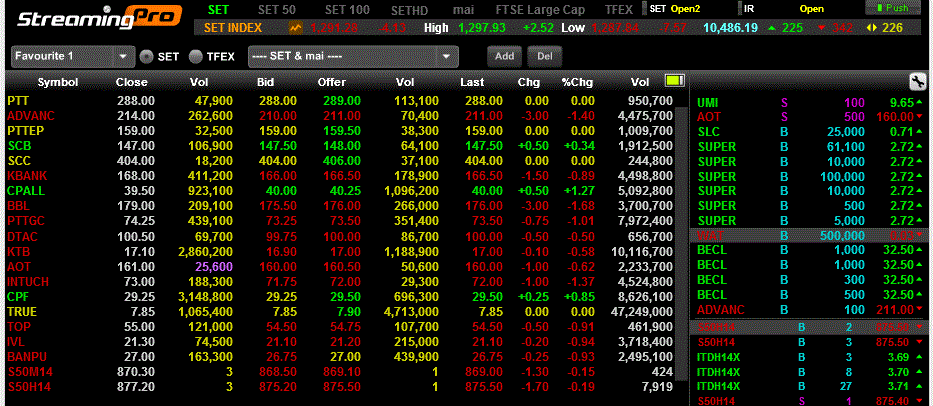
Task: Open ticker settings with the wrench icon
Action: 917,82
